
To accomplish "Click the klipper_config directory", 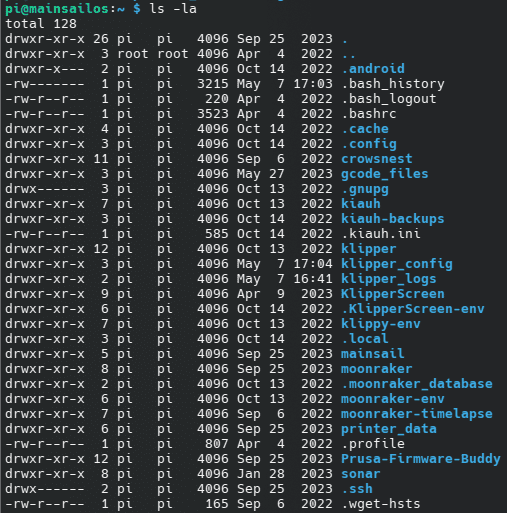I will click(x=397, y=264).
